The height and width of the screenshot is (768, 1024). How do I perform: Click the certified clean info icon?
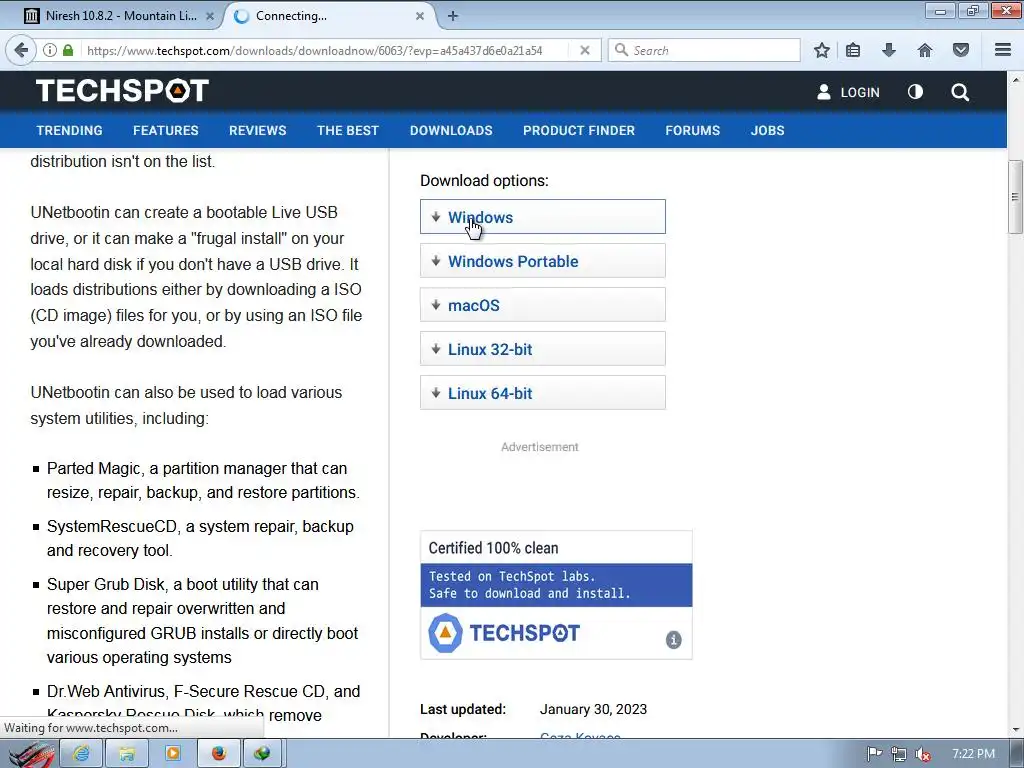[673, 639]
